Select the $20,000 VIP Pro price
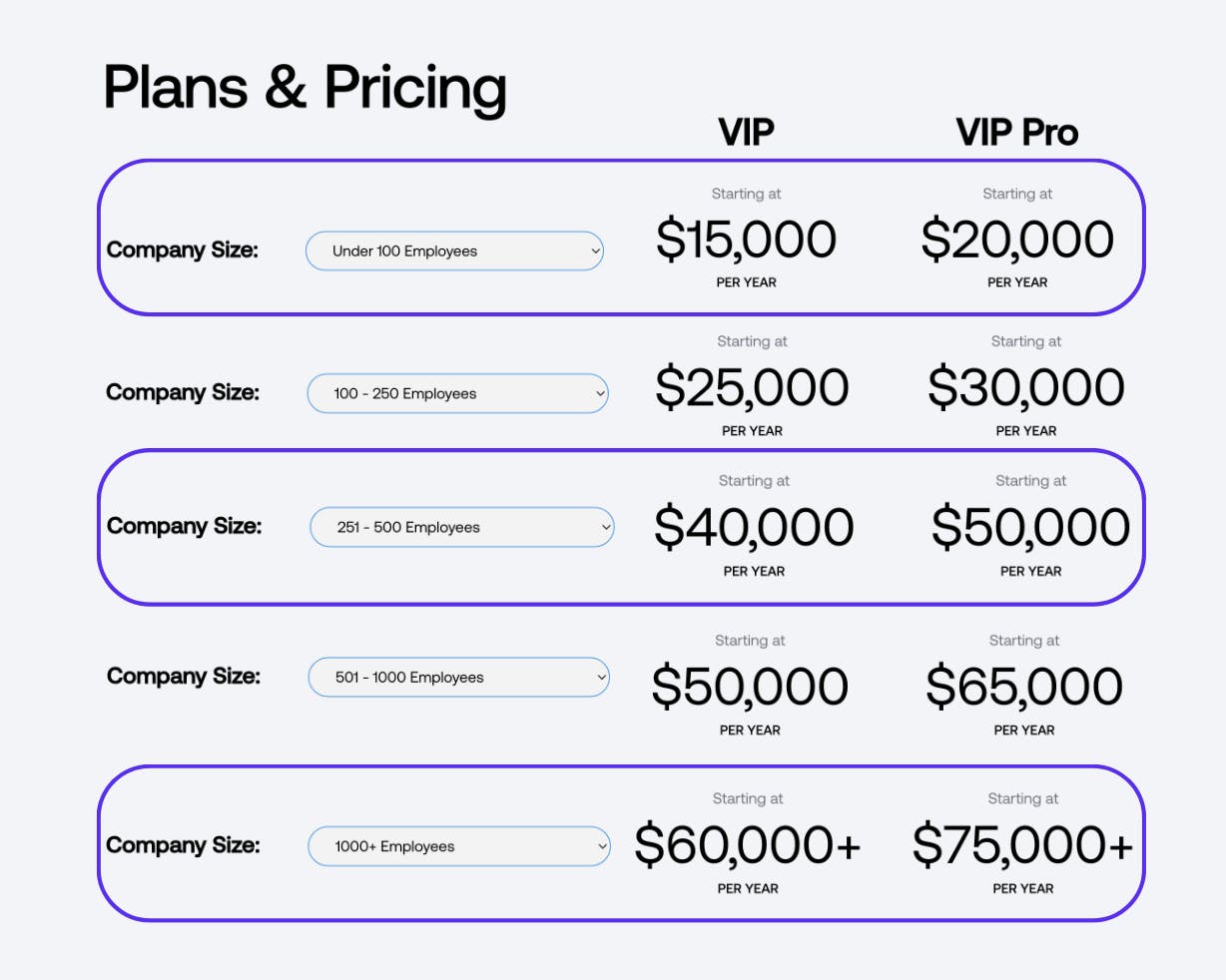 tap(1016, 240)
